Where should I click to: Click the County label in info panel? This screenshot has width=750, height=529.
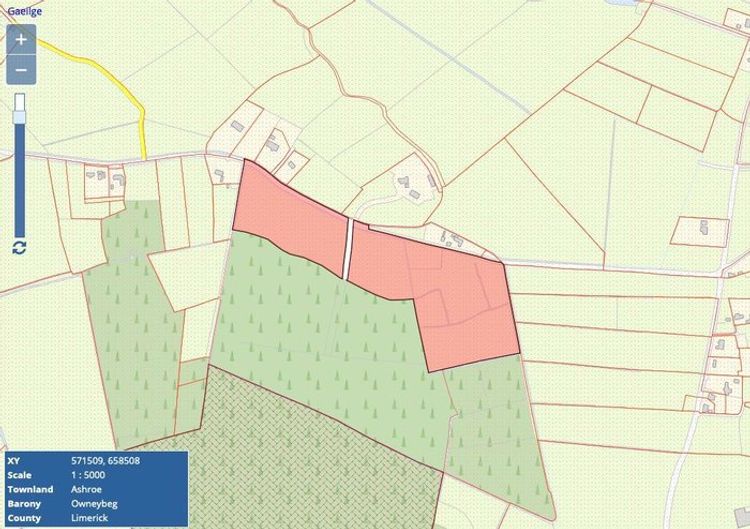pos(24,518)
